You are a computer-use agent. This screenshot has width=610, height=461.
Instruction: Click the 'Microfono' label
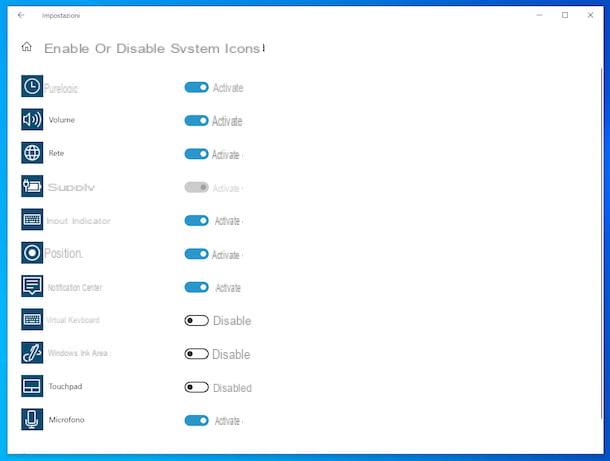(67, 420)
